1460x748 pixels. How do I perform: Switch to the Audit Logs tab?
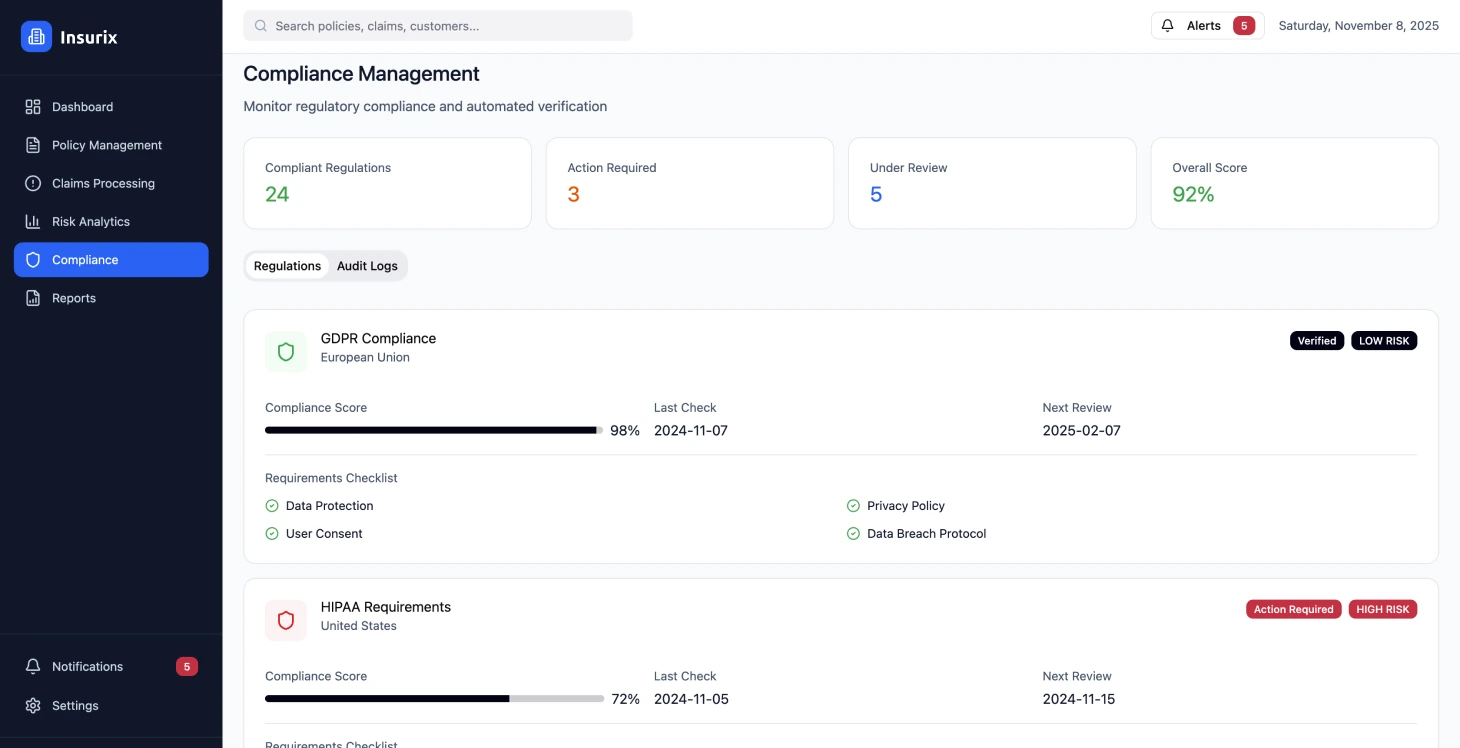click(x=367, y=265)
